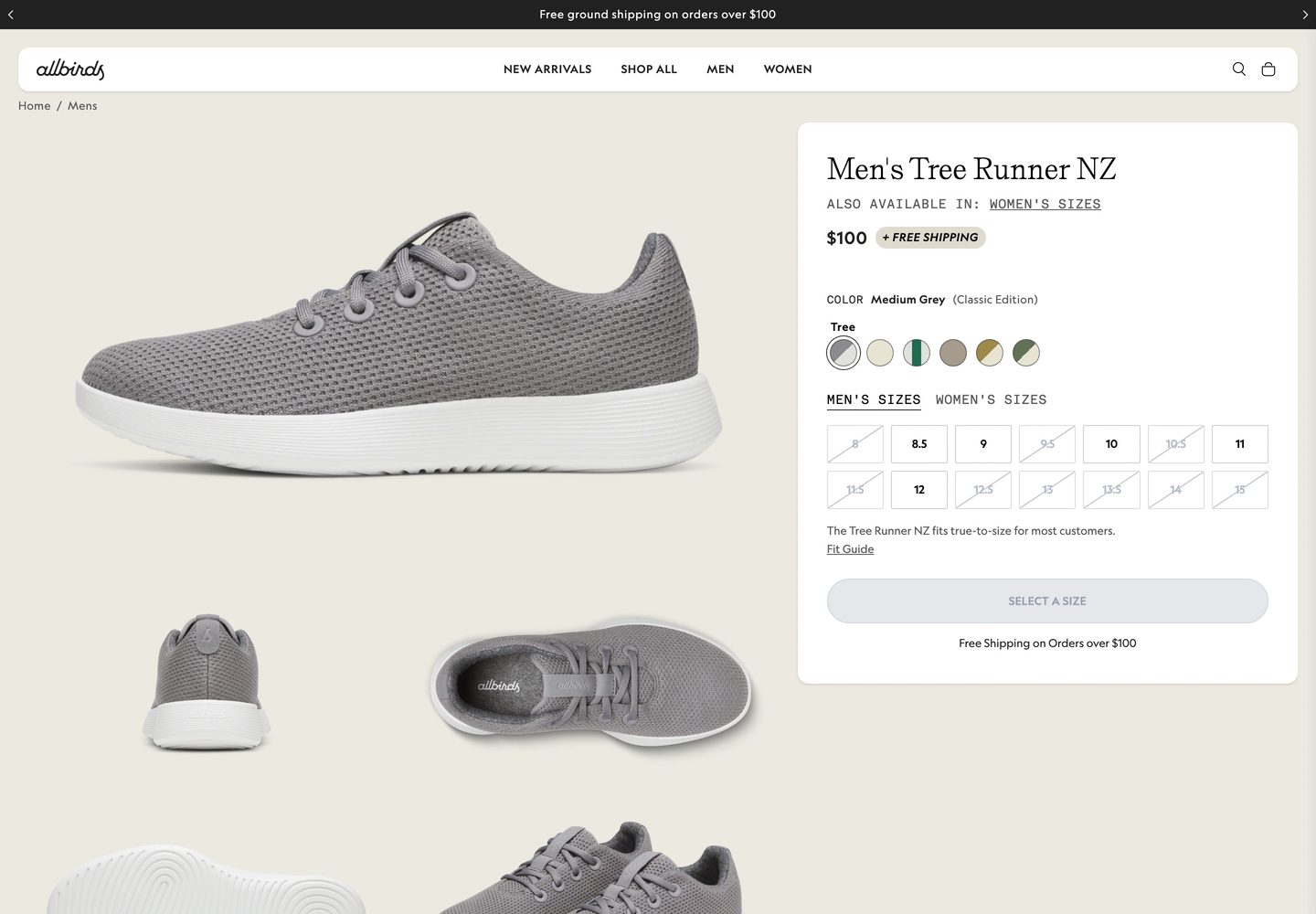This screenshot has height=914, width=1316.
Task: Follow the underlined Women's Sizes link
Action: pyautogui.click(x=1045, y=204)
